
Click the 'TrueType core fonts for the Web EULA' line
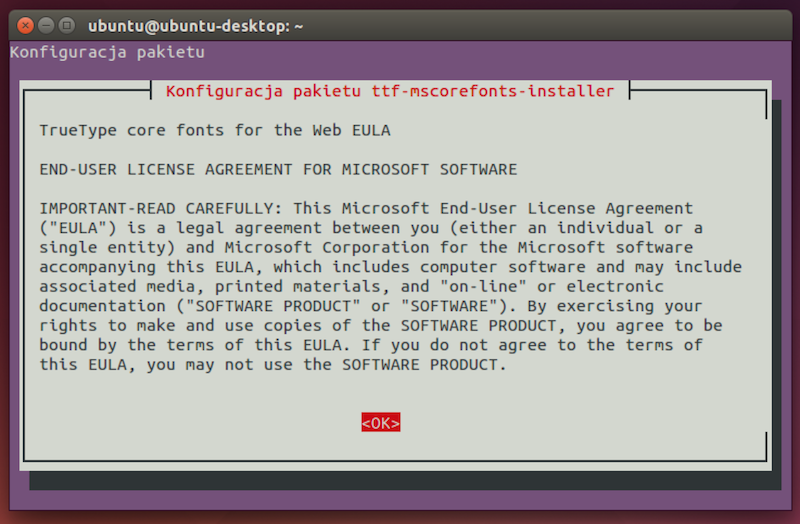coord(215,131)
